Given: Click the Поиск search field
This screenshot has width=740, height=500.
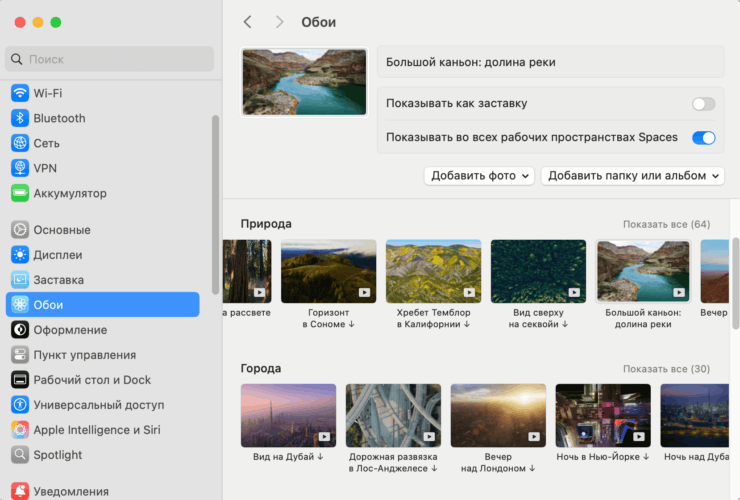Looking at the screenshot, I should [x=110, y=59].
